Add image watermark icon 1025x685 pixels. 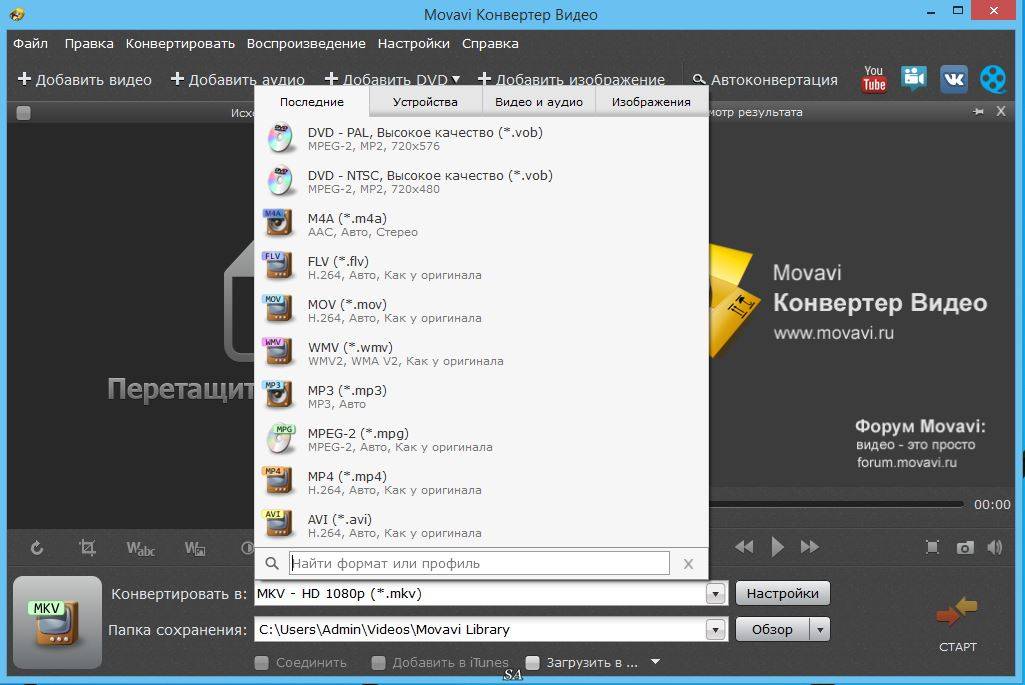tap(195, 548)
